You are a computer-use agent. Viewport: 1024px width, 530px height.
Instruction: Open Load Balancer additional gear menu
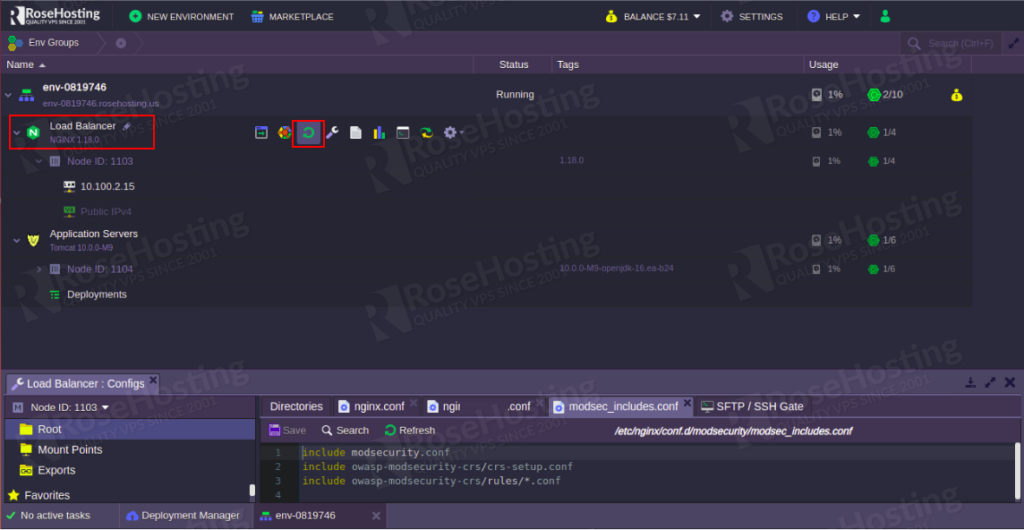[x=453, y=132]
